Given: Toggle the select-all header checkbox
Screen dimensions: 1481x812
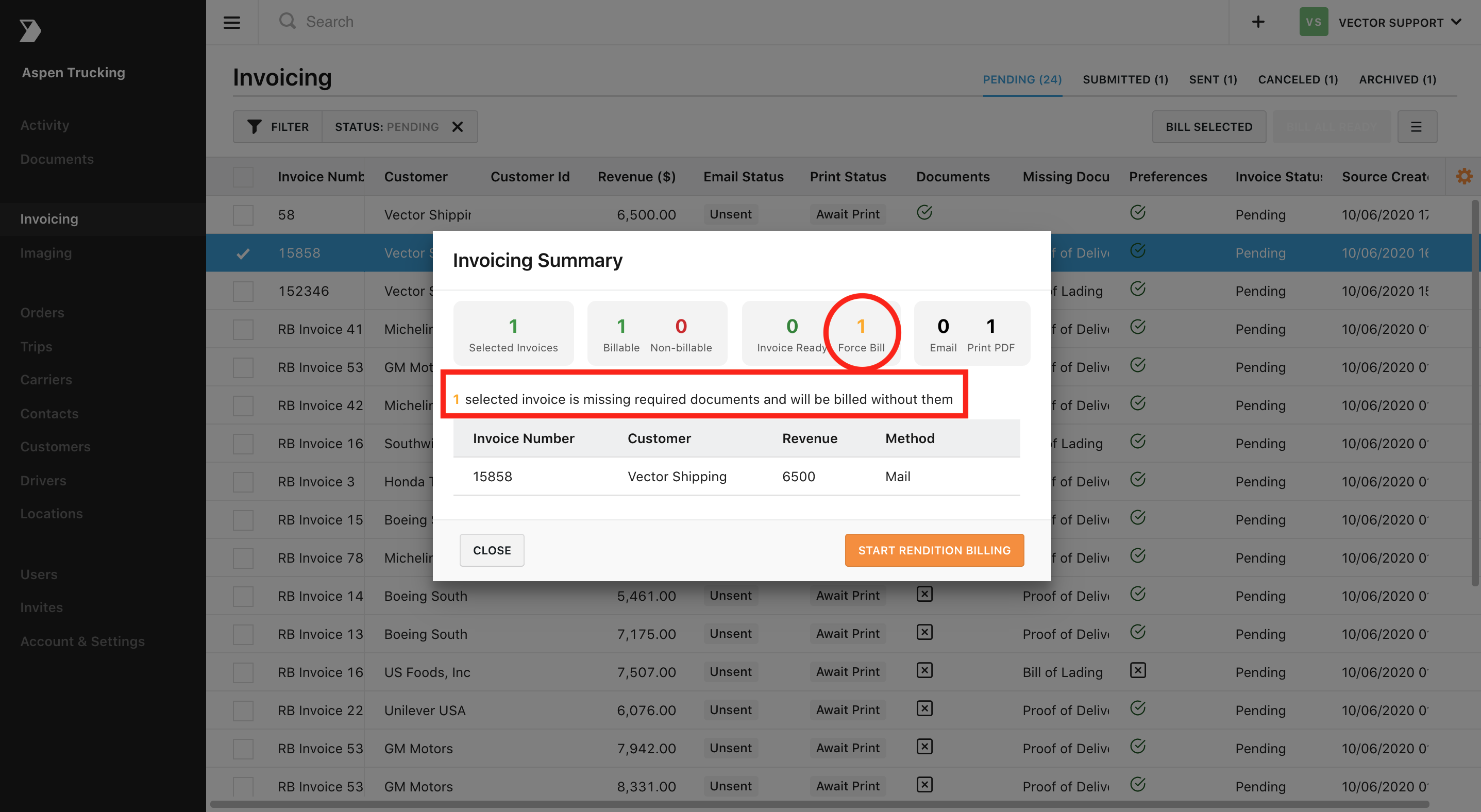Looking at the screenshot, I should (x=243, y=176).
